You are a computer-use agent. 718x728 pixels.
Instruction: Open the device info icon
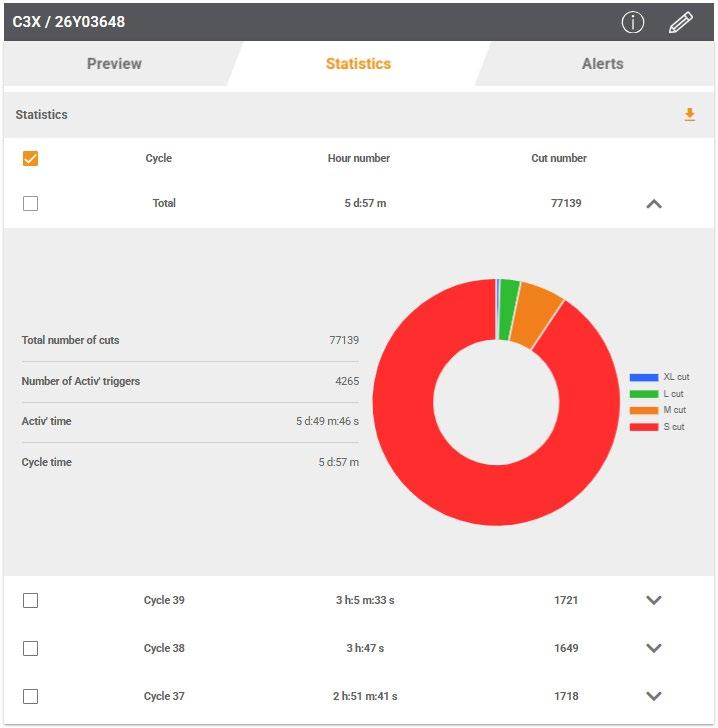click(x=633, y=22)
